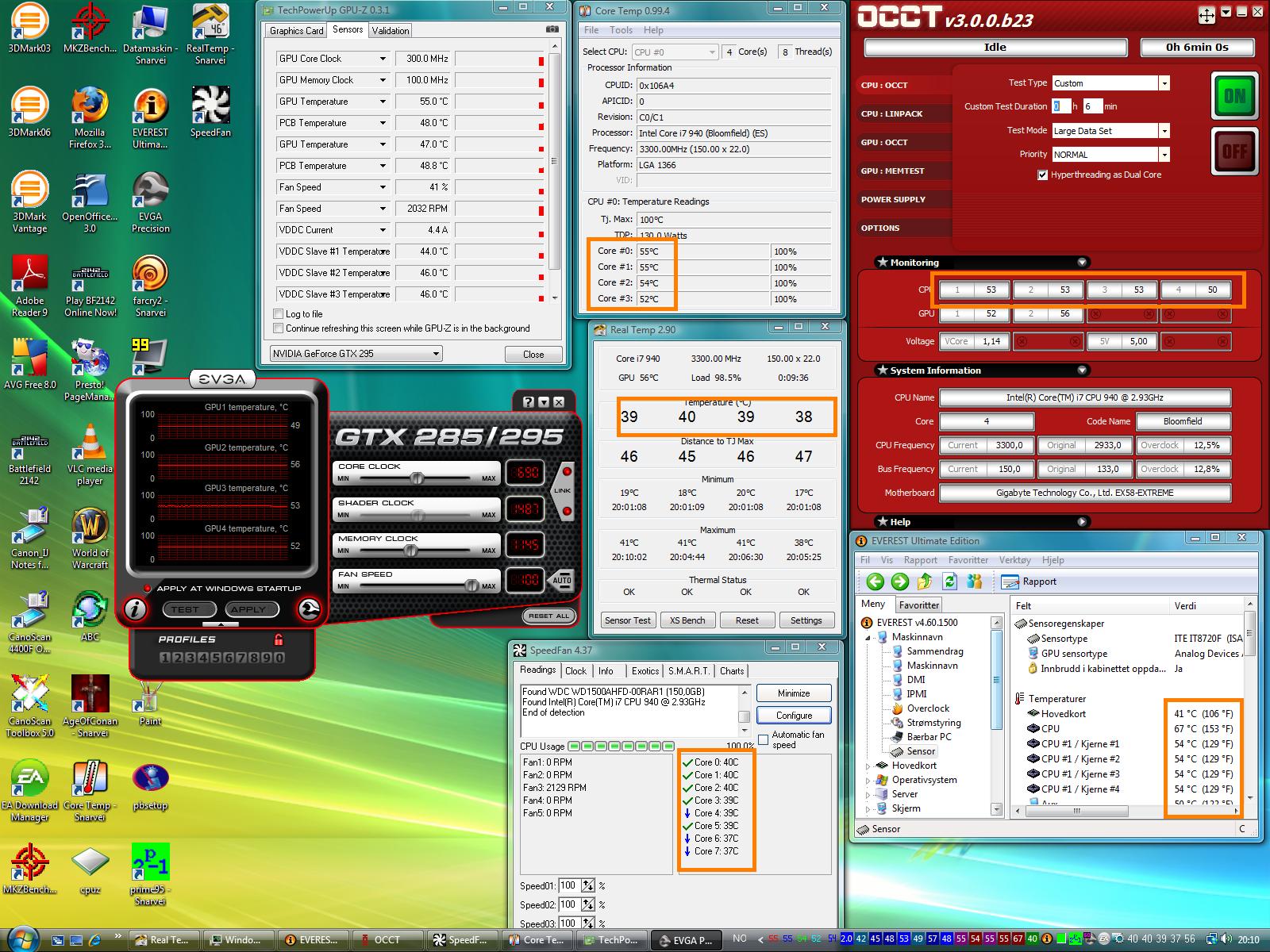1270x952 pixels.
Task: Click the Real Temp XS Bench button
Action: tap(687, 620)
